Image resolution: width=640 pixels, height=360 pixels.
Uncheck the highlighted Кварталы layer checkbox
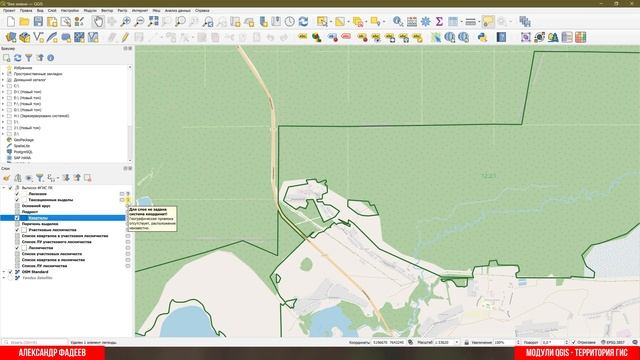17,218
